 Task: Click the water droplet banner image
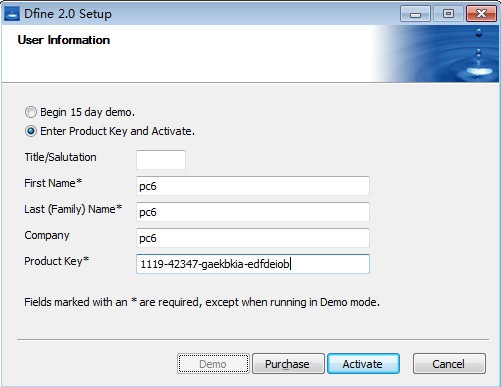pyautogui.click(x=437, y=54)
